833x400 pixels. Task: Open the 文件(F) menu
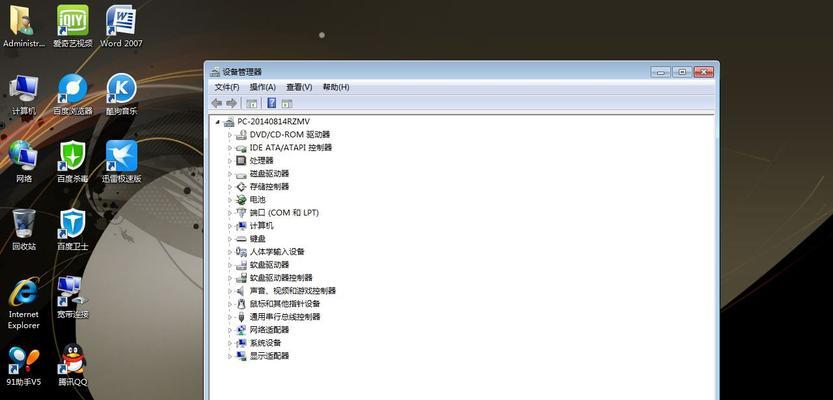coord(227,87)
